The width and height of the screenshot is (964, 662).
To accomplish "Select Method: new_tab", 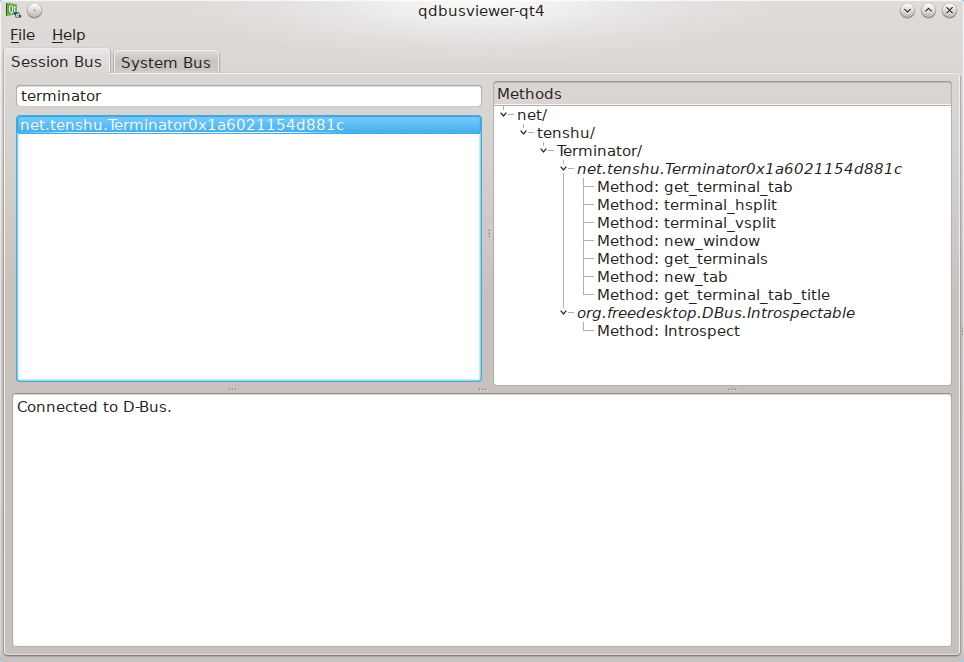I will coord(662,277).
